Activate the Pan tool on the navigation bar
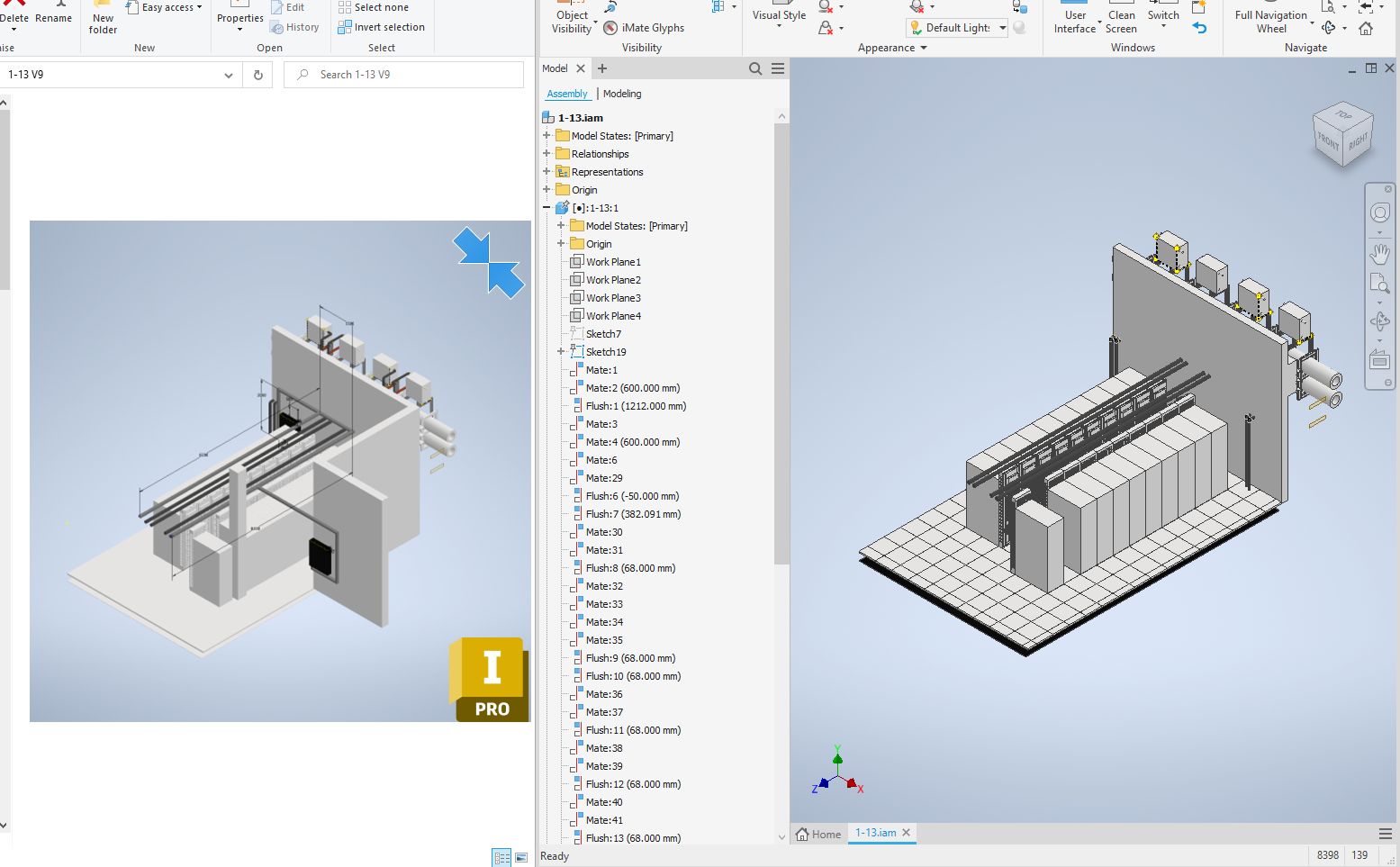This screenshot has height=867, width=1400. [1382, 254]
